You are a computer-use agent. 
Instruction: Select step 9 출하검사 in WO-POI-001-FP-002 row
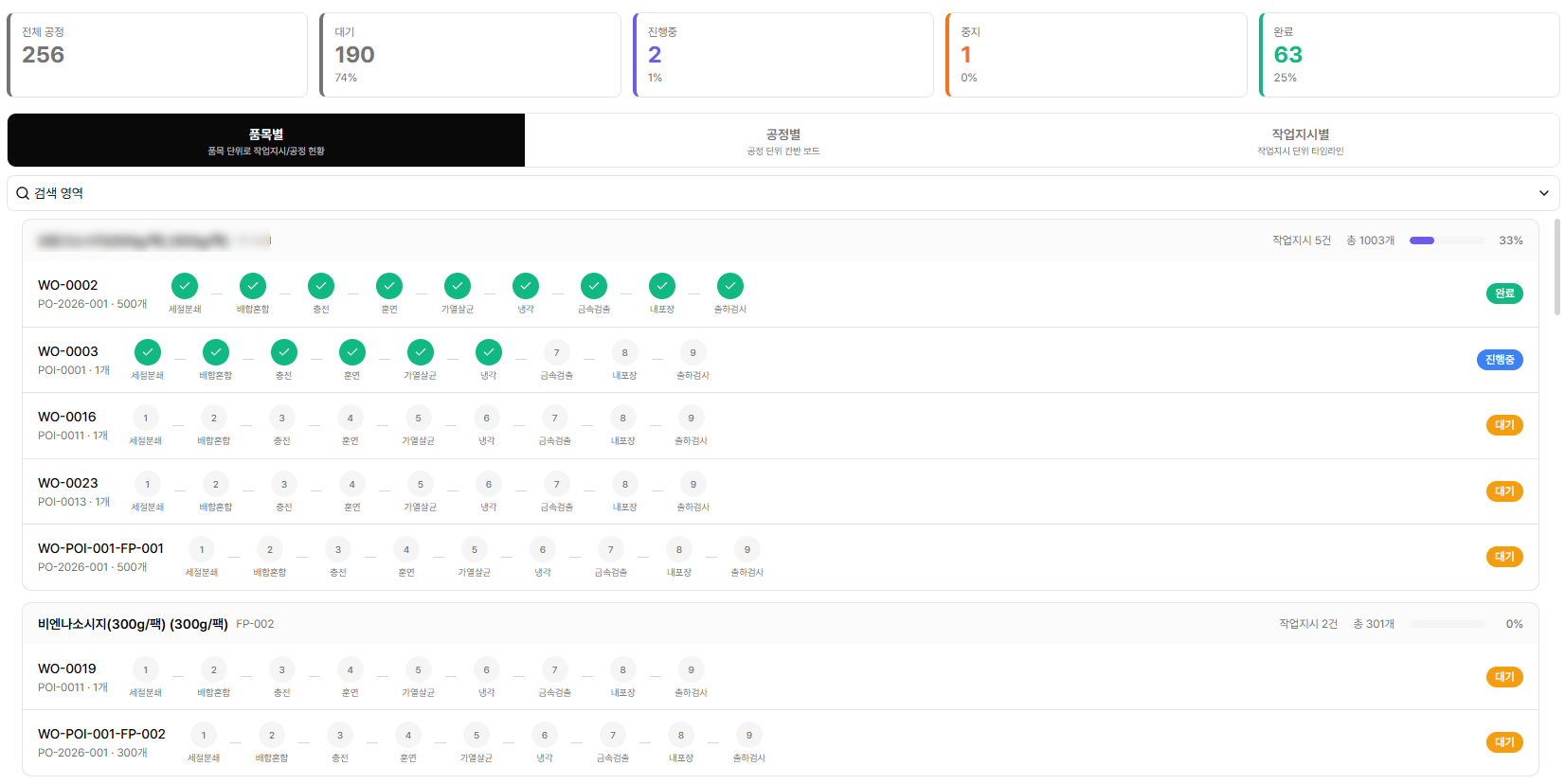click(749, 735)
